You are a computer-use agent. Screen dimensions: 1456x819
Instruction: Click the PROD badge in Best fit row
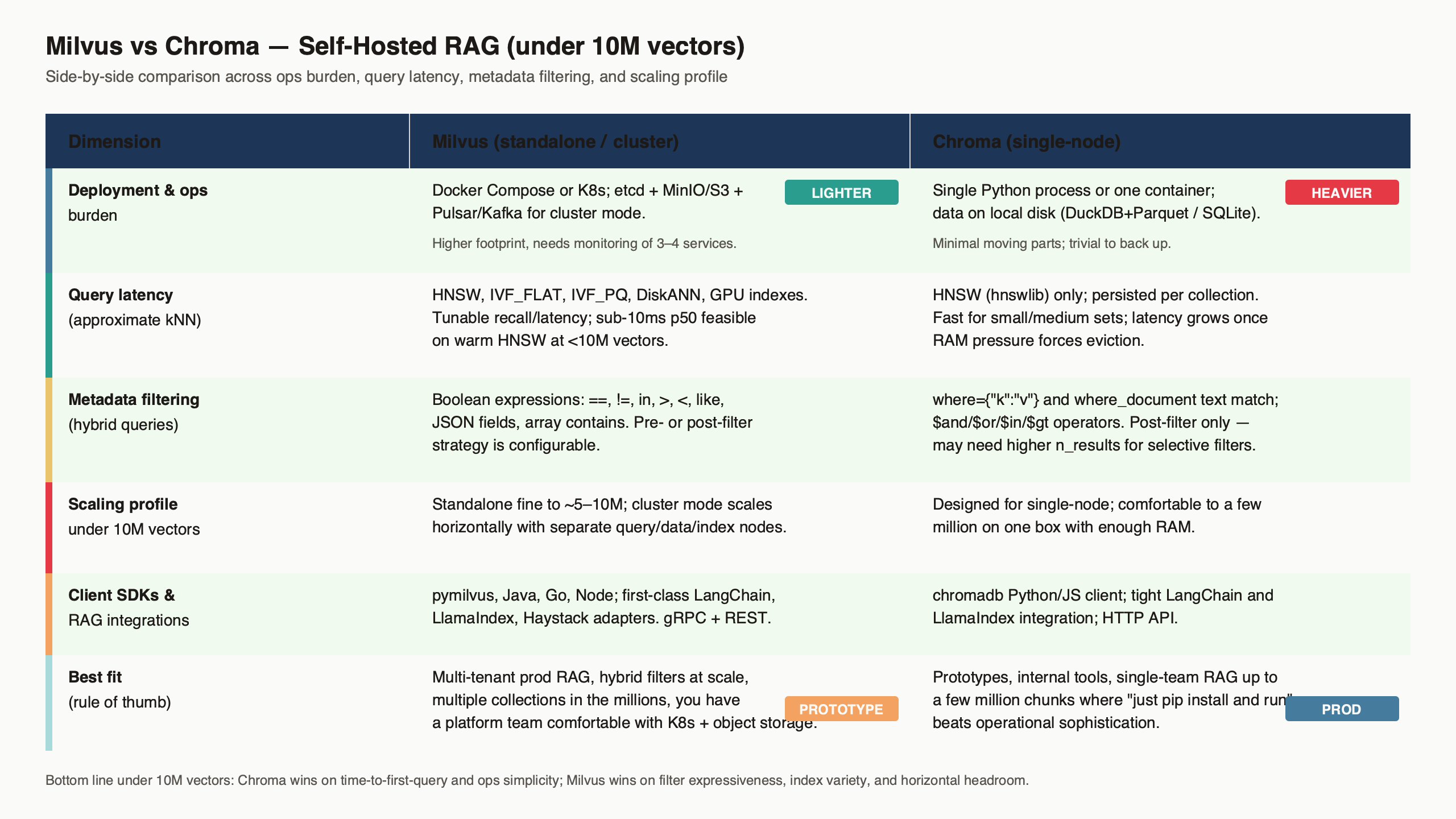(x=1342, y=709)
